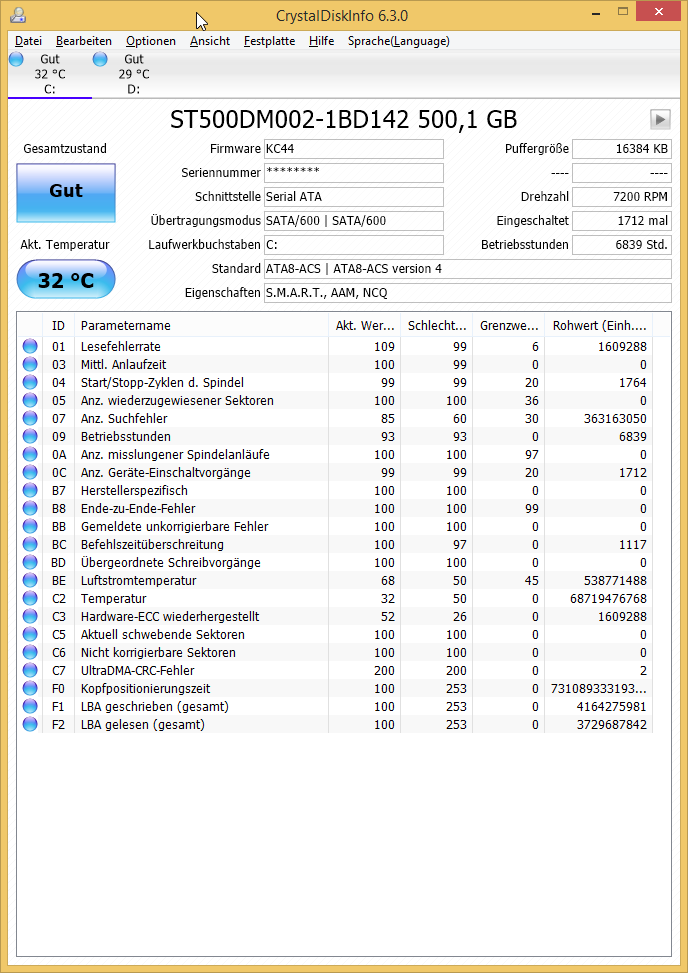Click status orb for Nicht korrigierbare Sektoren
The height and width of the screenshot is (973, 688).
pyautogui.click(x=30, y=652)
